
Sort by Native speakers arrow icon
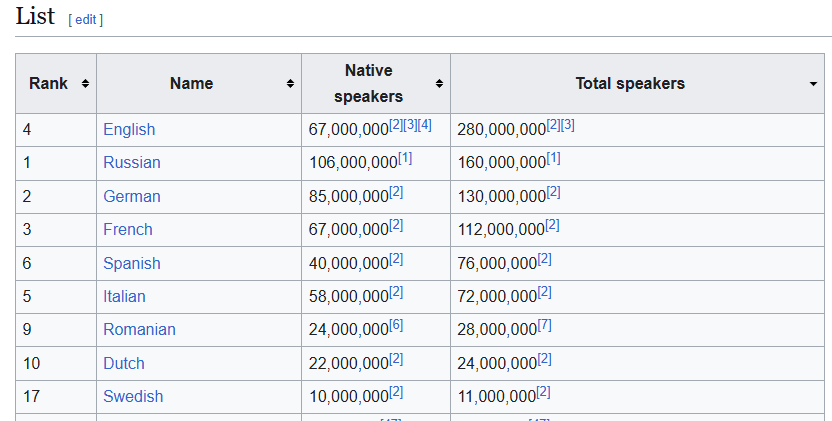pyautogui.click(x=439, y=83)
